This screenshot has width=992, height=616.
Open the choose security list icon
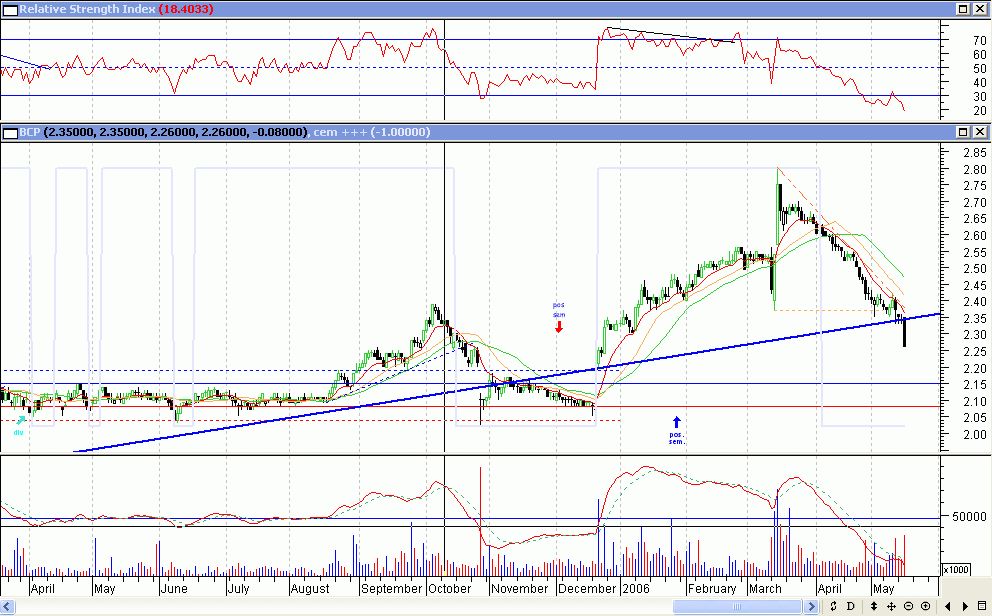tap(982, 607)
